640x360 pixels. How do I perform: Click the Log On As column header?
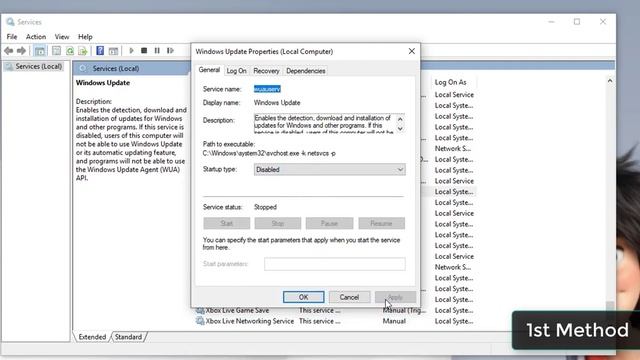pyautogui.click(x=450, y=82)
